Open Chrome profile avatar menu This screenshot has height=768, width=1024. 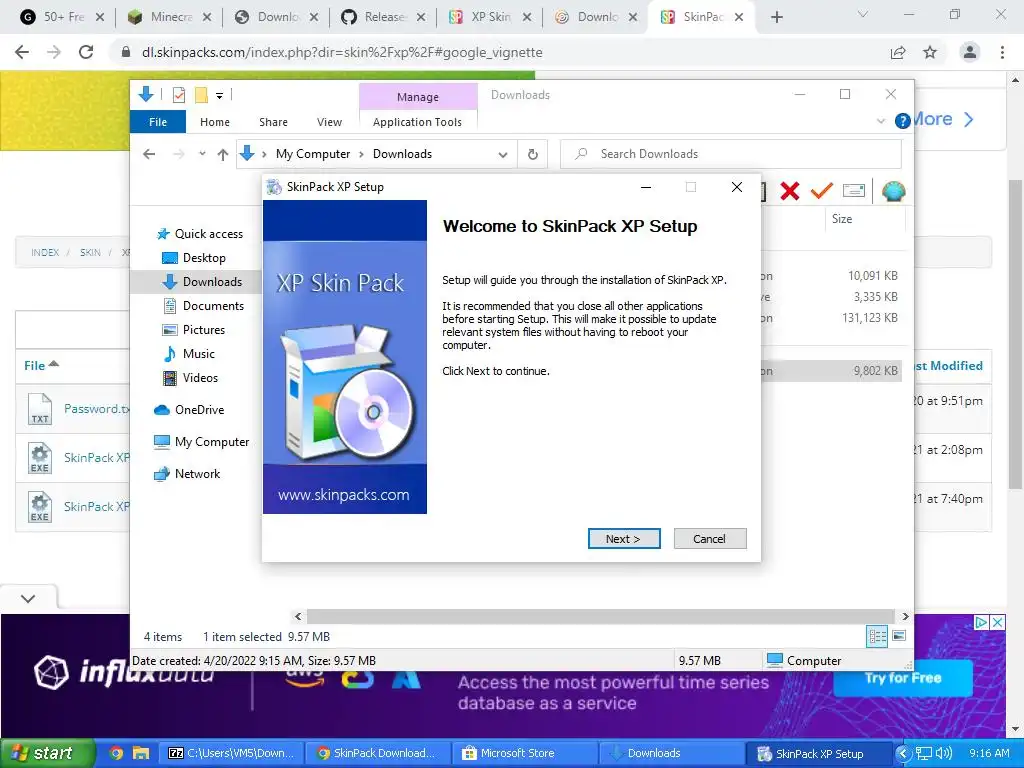point(970,52)
